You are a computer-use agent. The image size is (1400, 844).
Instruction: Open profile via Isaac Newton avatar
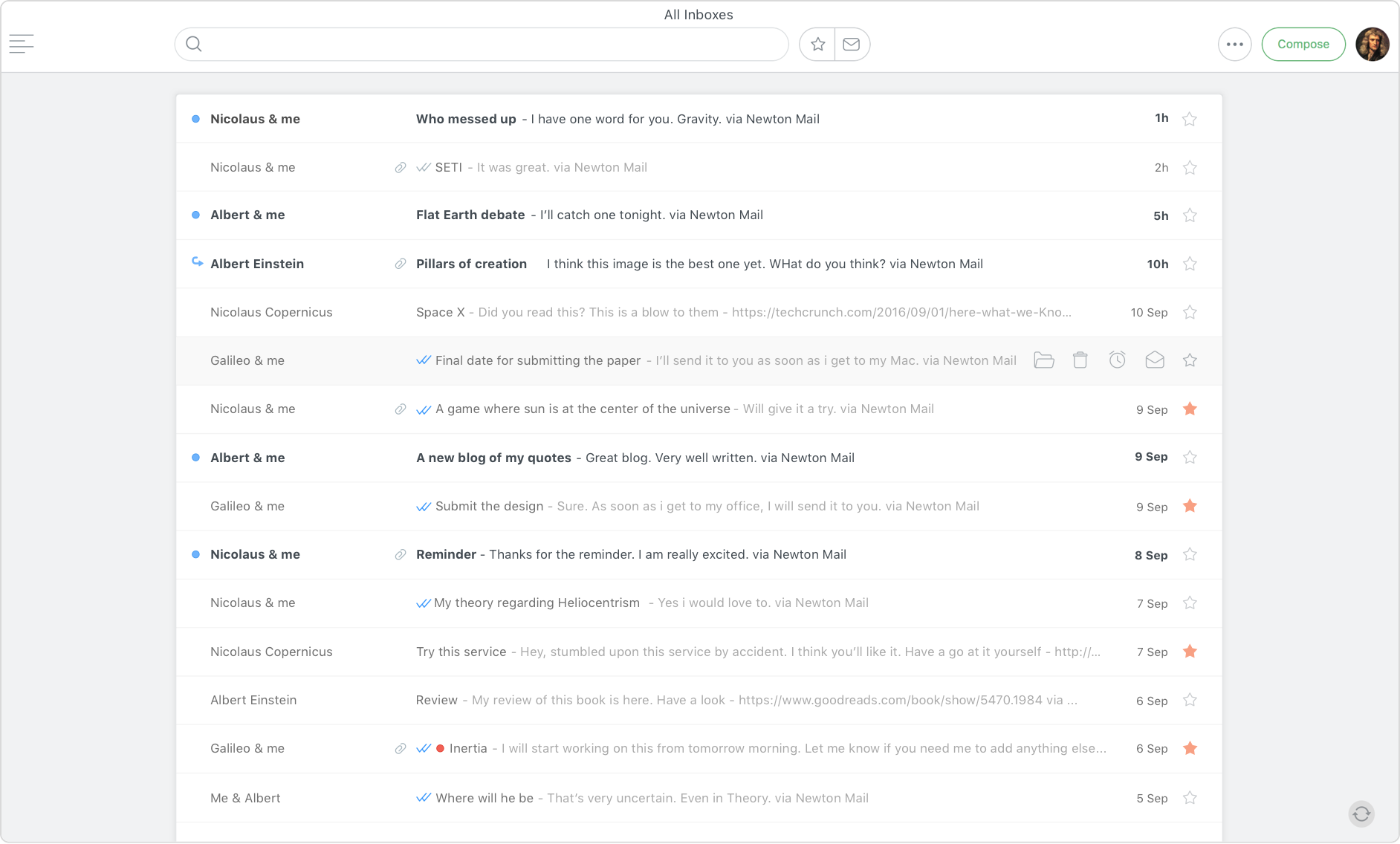(1373, 44)
